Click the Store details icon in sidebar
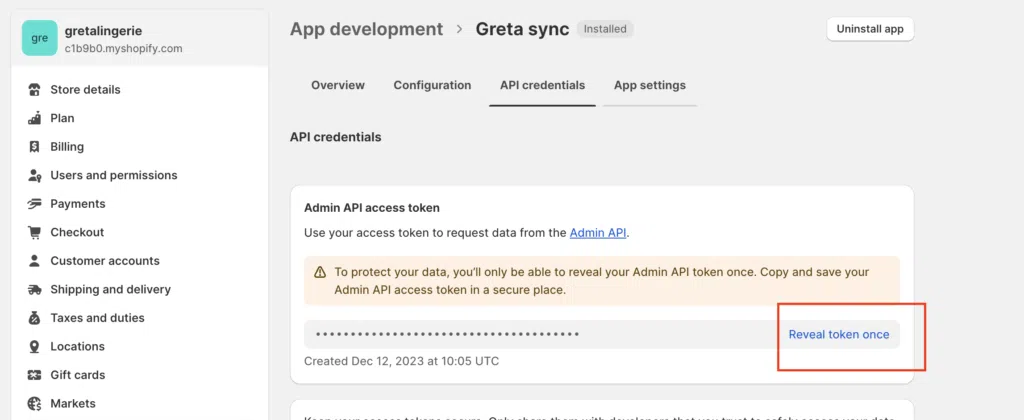The image size is (1024, 420). point(33,90)
